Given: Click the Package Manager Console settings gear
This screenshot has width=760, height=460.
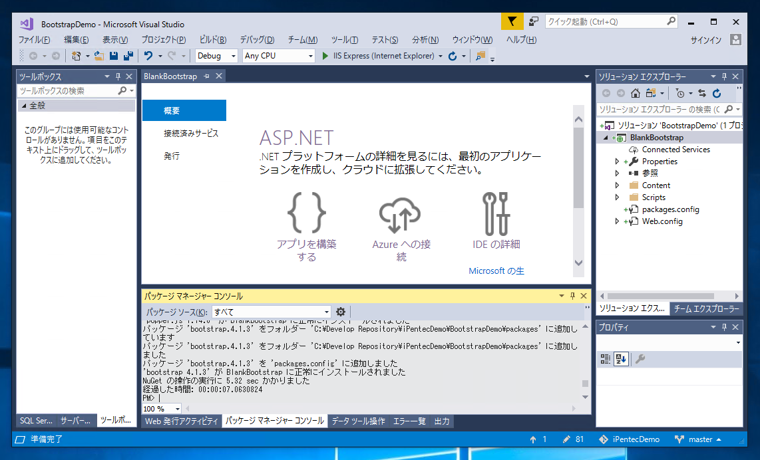Looking at the screenshot, I should [341, 312].
